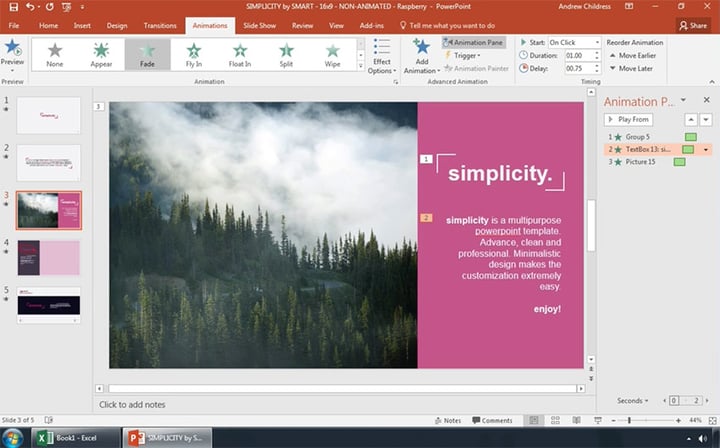Apply the Float In animation
Image resolution: width=720 pixels, height=448 pixels.
coord(240,55)
